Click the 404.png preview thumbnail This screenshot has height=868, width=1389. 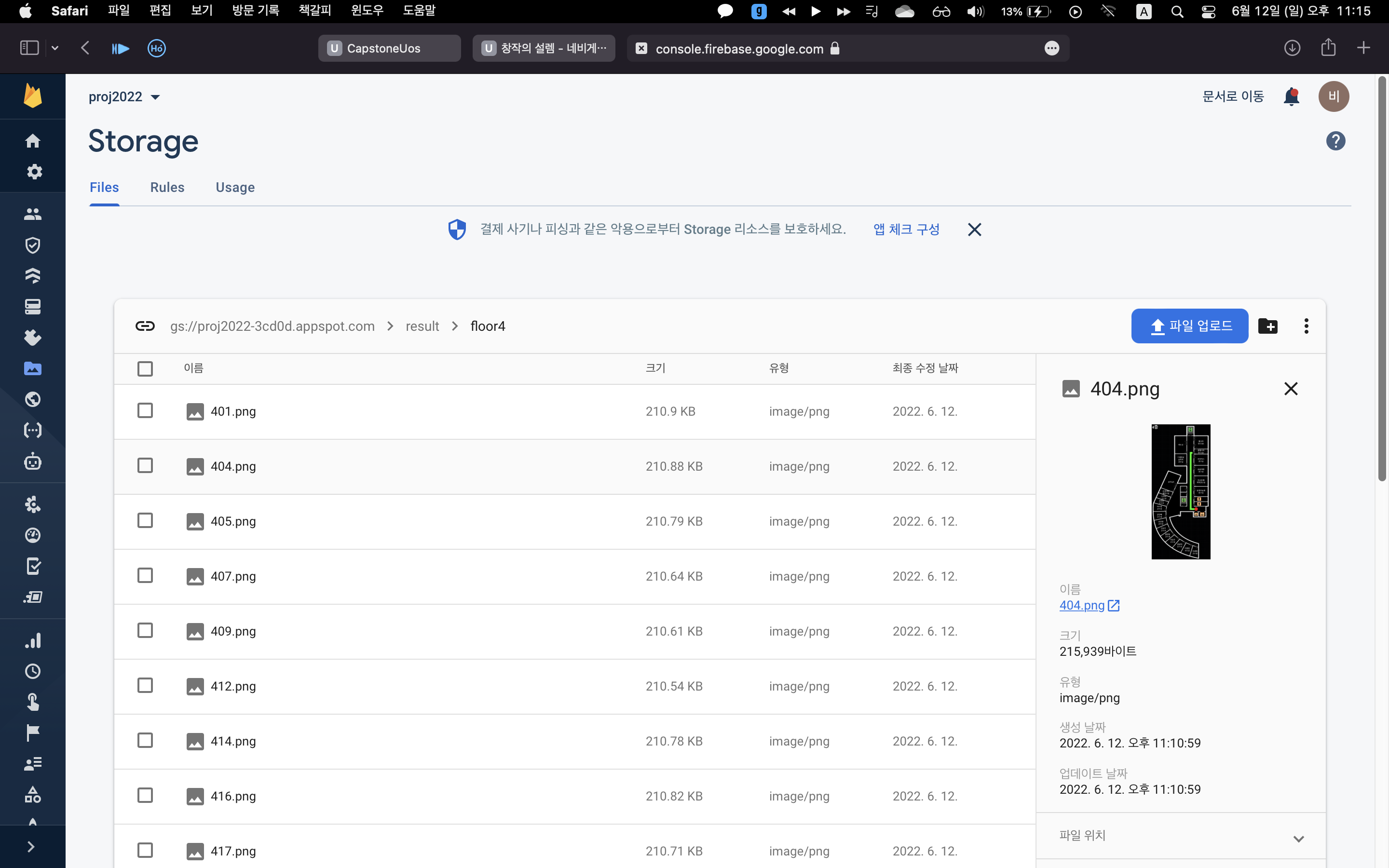coord(1180,491)
